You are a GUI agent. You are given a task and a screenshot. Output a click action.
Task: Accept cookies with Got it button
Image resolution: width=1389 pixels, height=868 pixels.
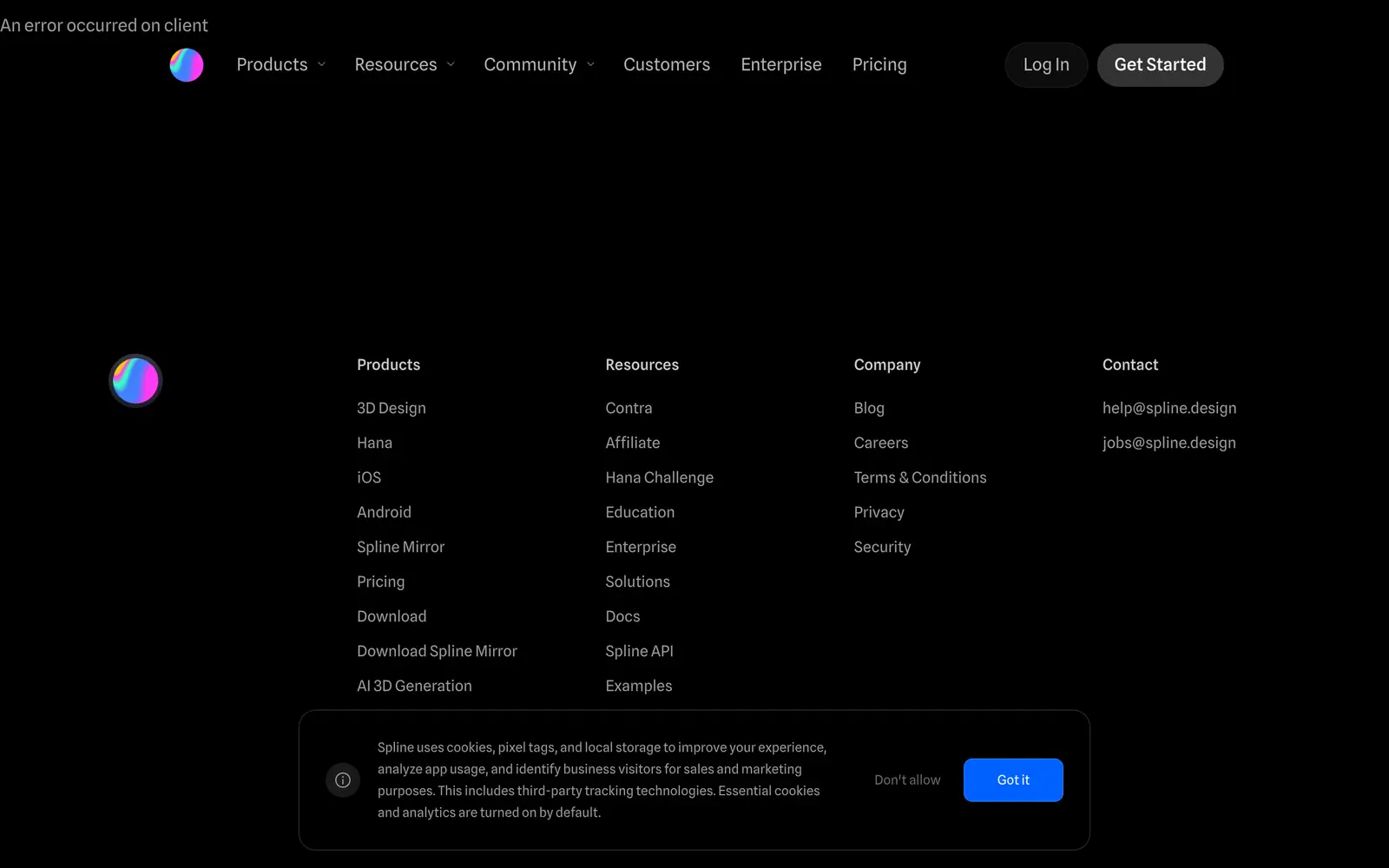pos(1013,780)
